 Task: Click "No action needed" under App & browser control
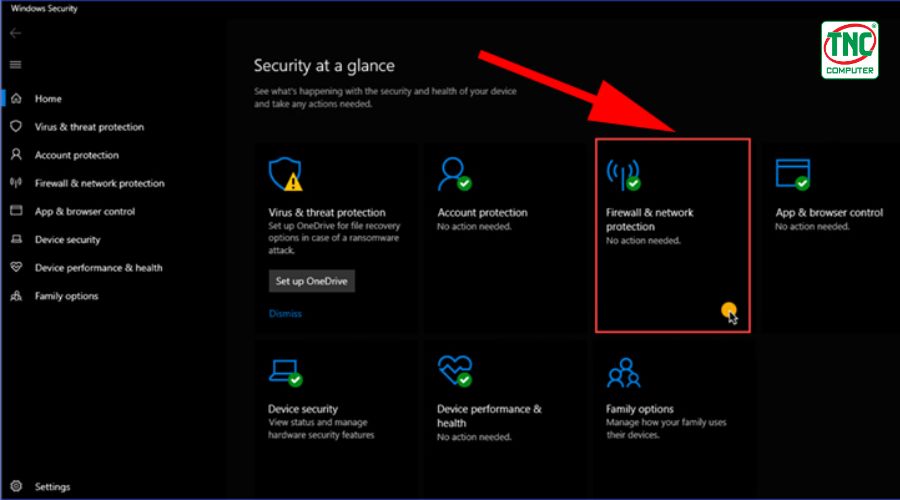coord(812,226)
